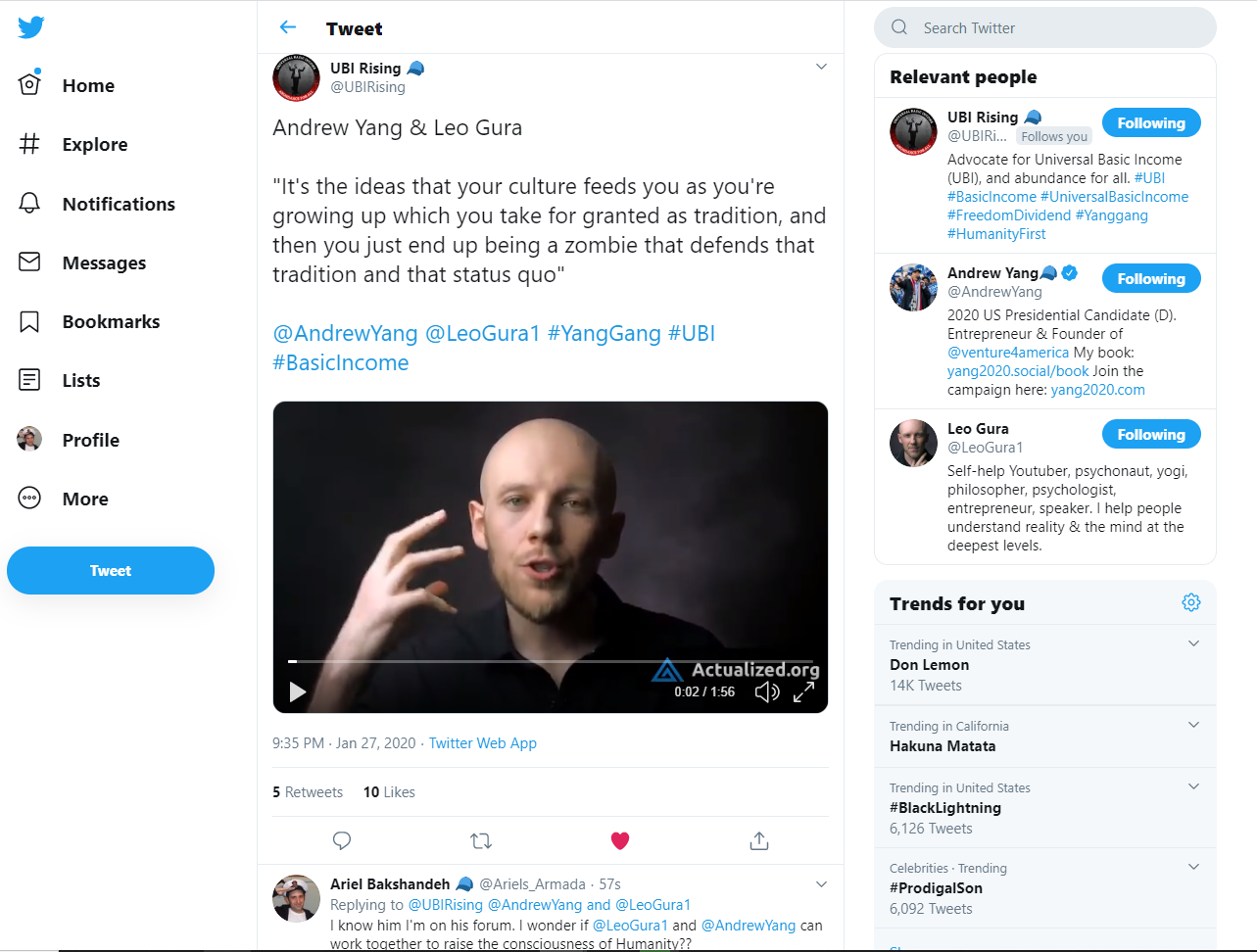
Task: Expand the UBI Rising tweet options chevron
Action: click(x=821, y=67)
